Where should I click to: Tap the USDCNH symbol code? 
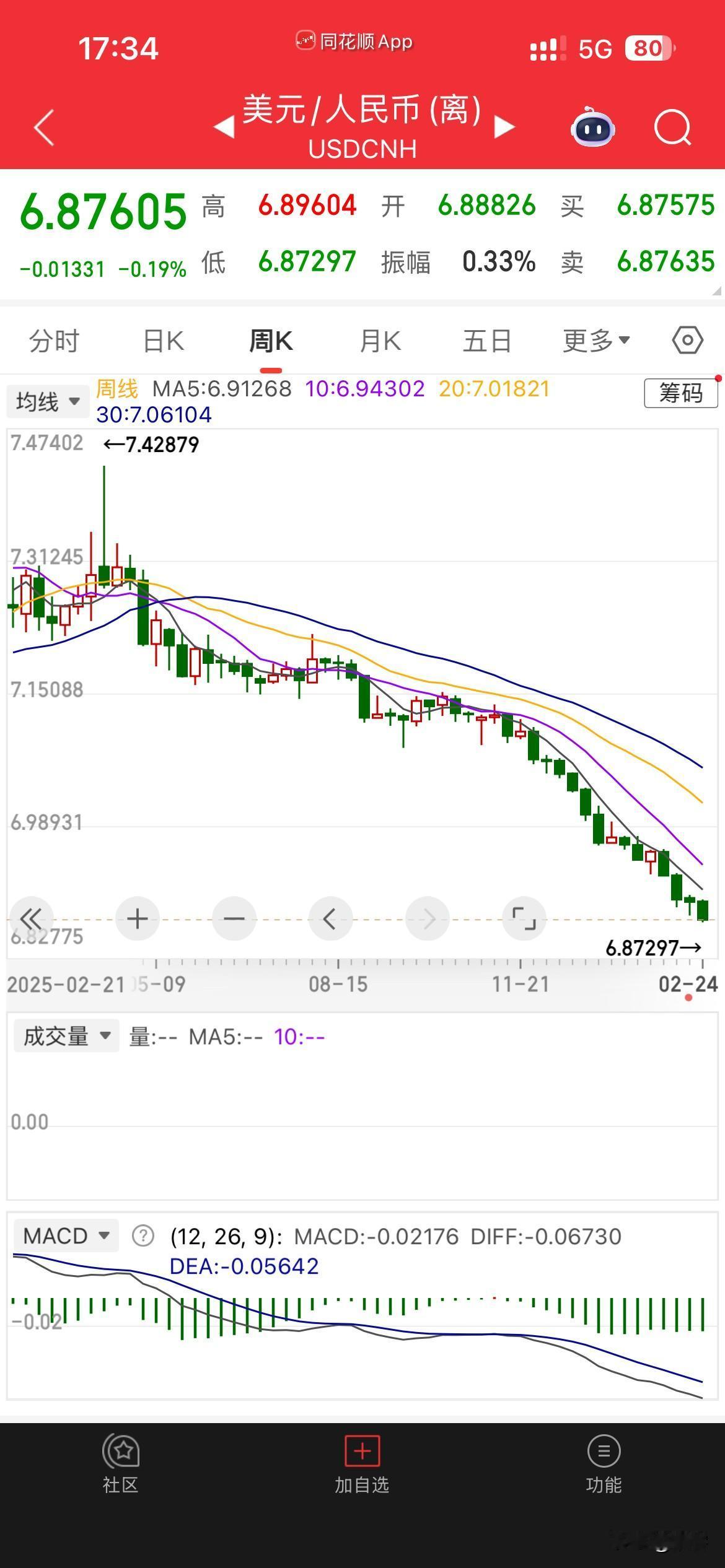click(362, 149)
